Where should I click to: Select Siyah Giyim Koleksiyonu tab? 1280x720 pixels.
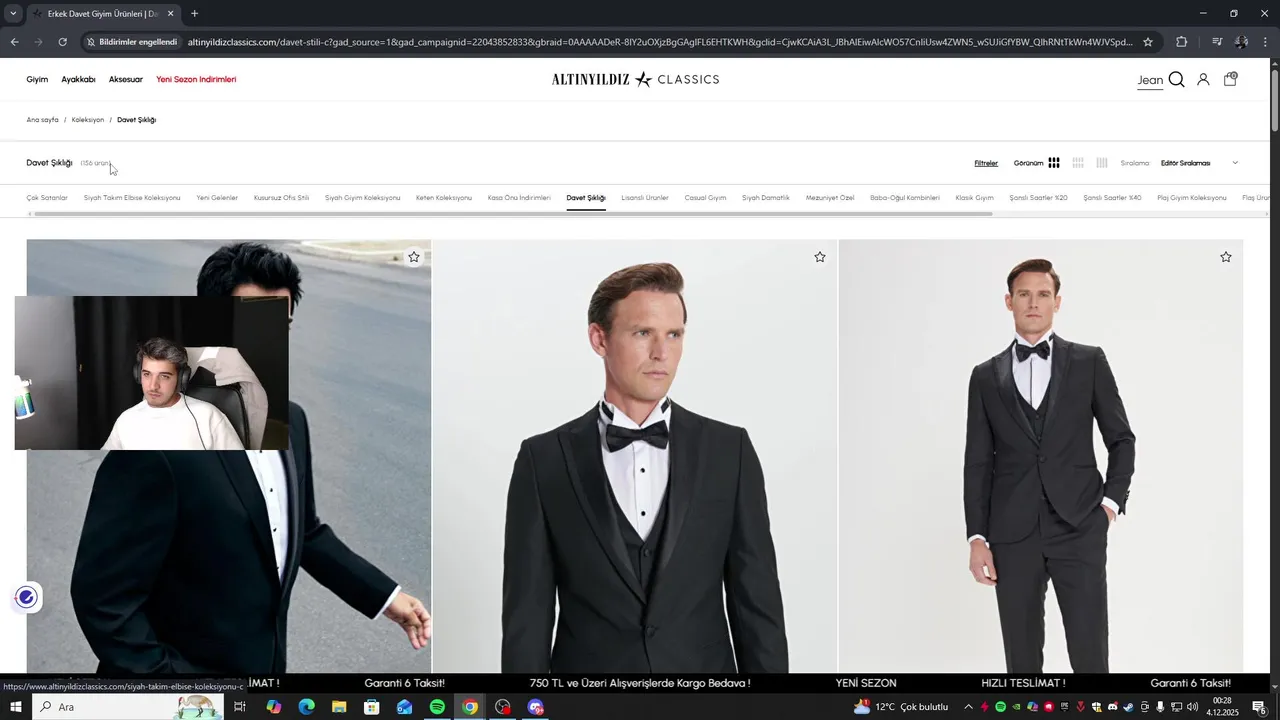tap(362, 198)
